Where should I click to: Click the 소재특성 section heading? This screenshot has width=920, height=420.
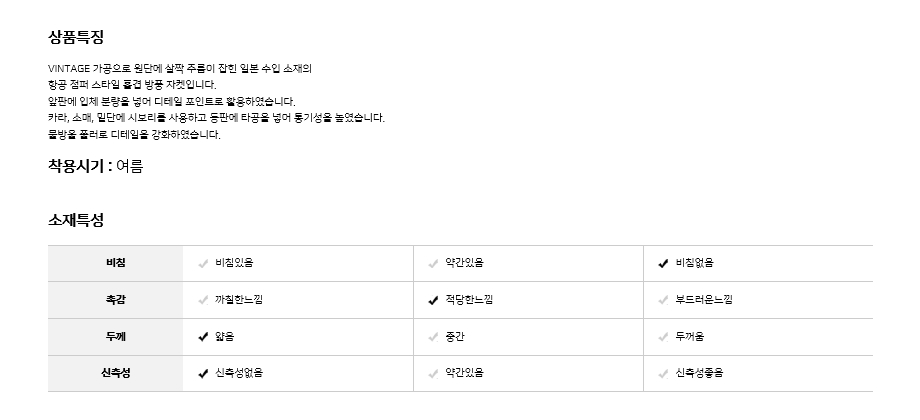click(76, 220)
